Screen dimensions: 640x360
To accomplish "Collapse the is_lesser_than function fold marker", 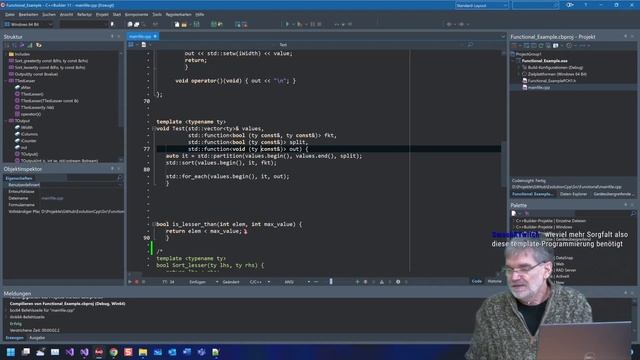I will 154,224.
